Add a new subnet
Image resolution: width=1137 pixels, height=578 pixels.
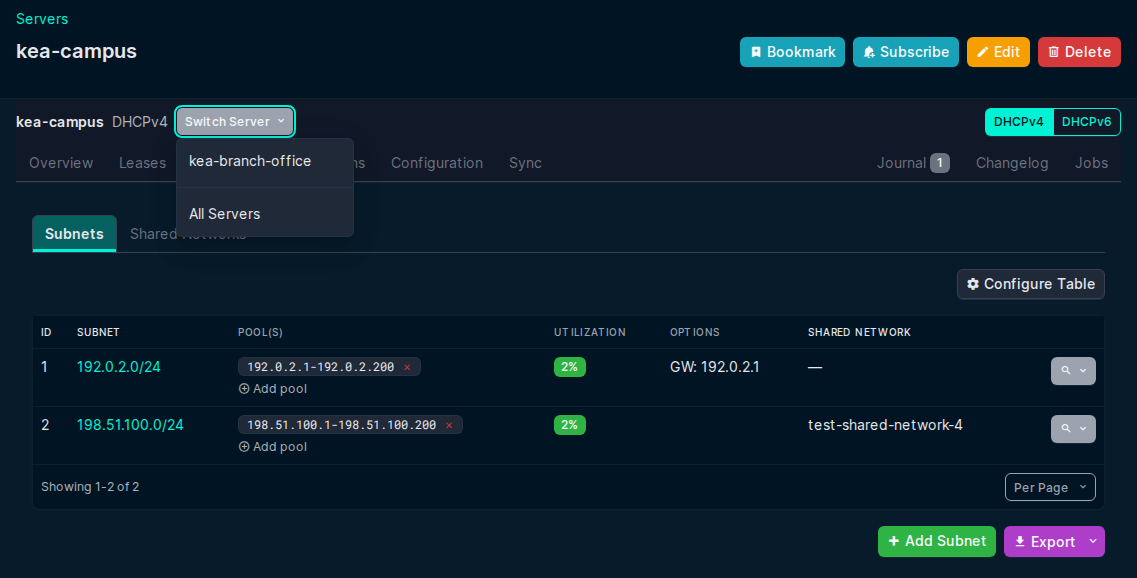point(937,542)
